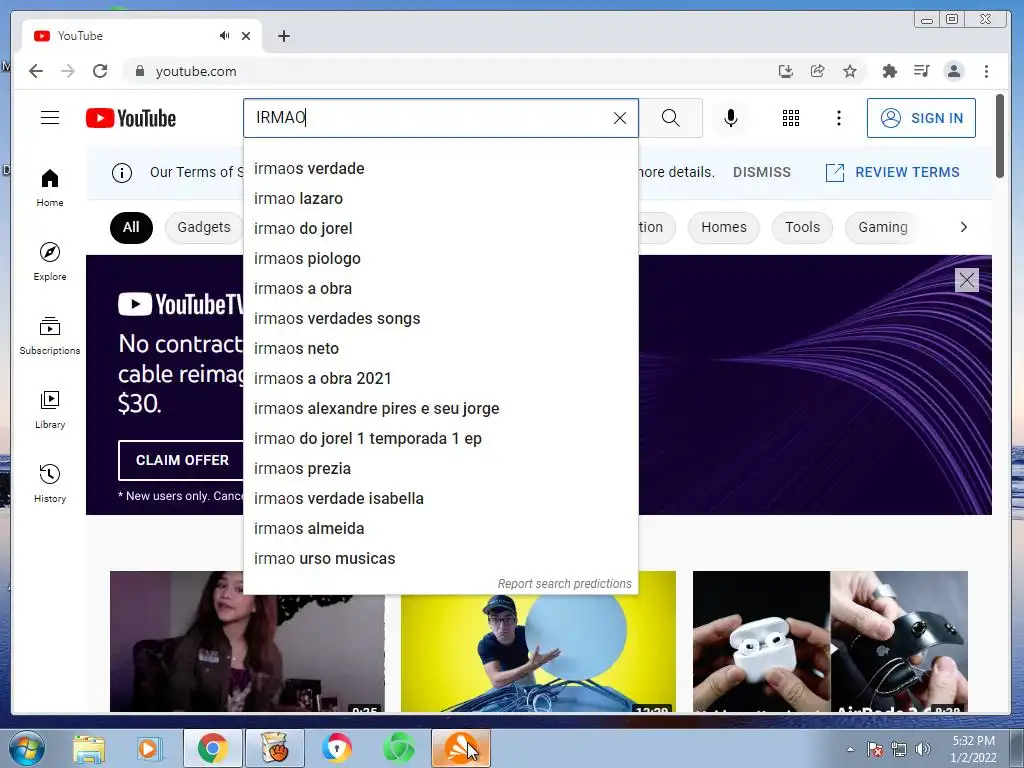The width and height of the screenshot is (1024, 768).
Task: Click CLAIM OFFER button
Action: (182, 460)
